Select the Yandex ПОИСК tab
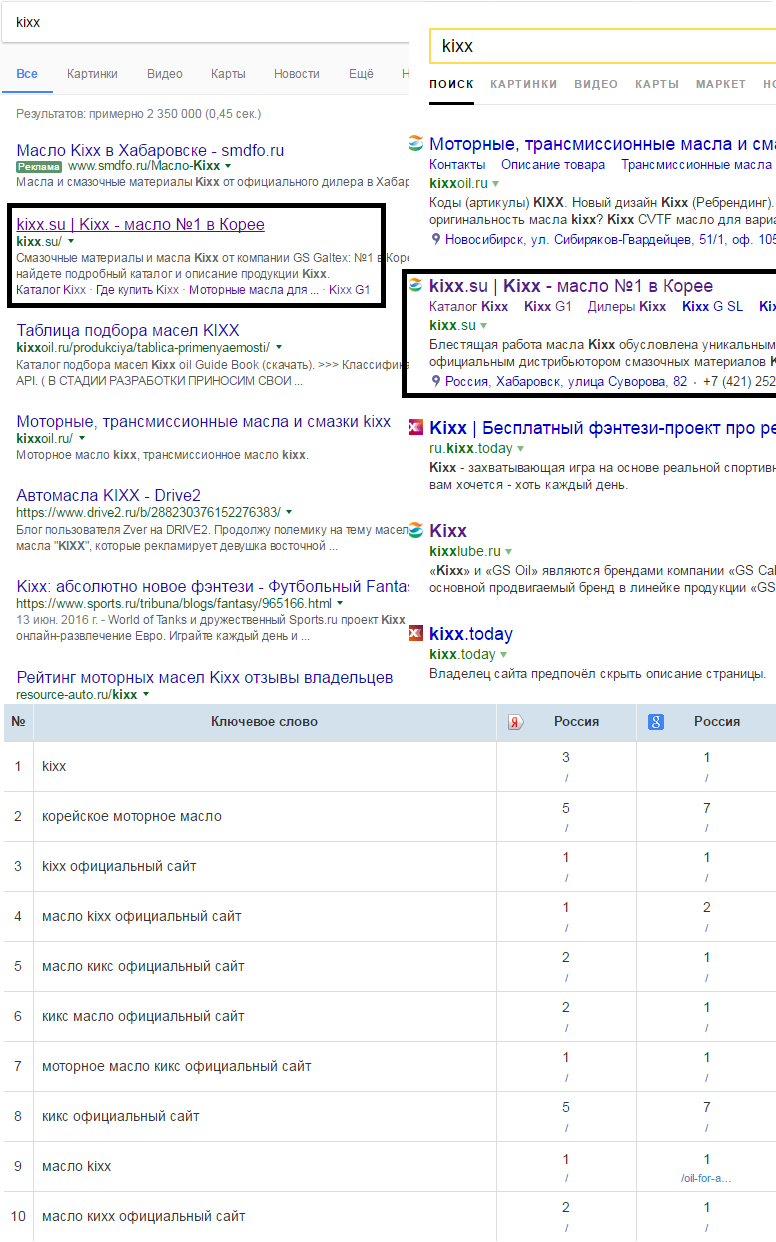The image size is (776, 1242). point(452,84)
